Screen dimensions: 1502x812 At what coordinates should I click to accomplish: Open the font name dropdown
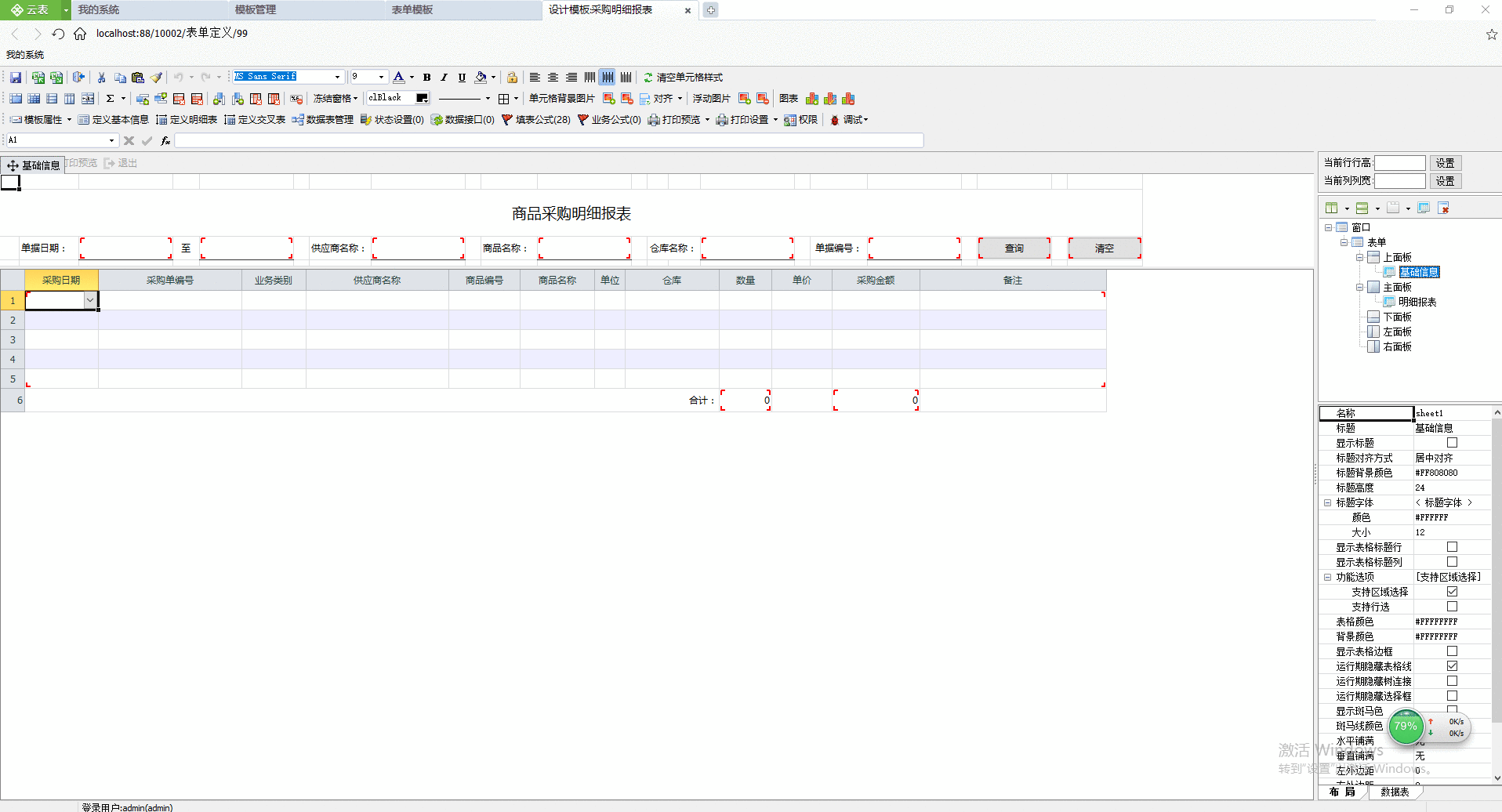point(337,77)
